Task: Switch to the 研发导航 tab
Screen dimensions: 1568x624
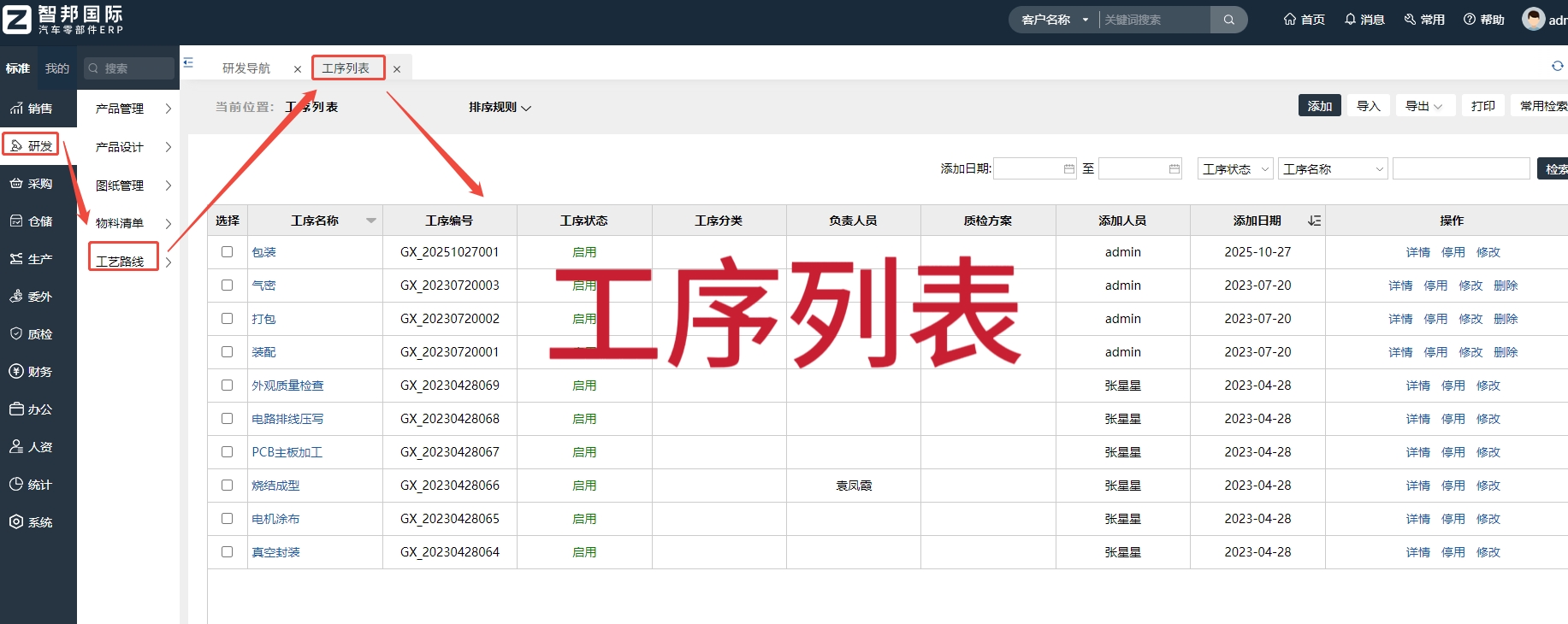Action: 246,68
